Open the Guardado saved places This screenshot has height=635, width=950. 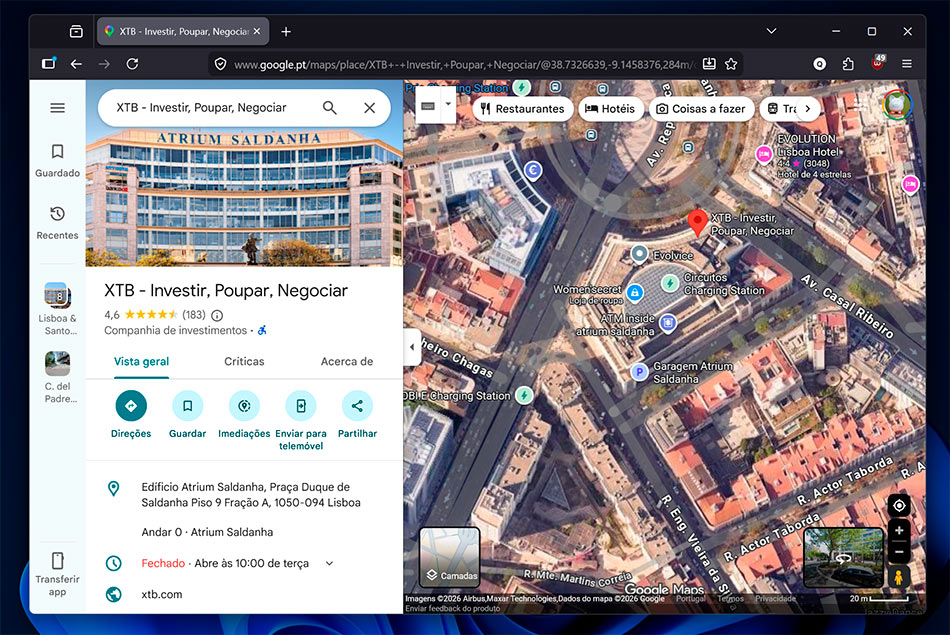tap(58, 160)
